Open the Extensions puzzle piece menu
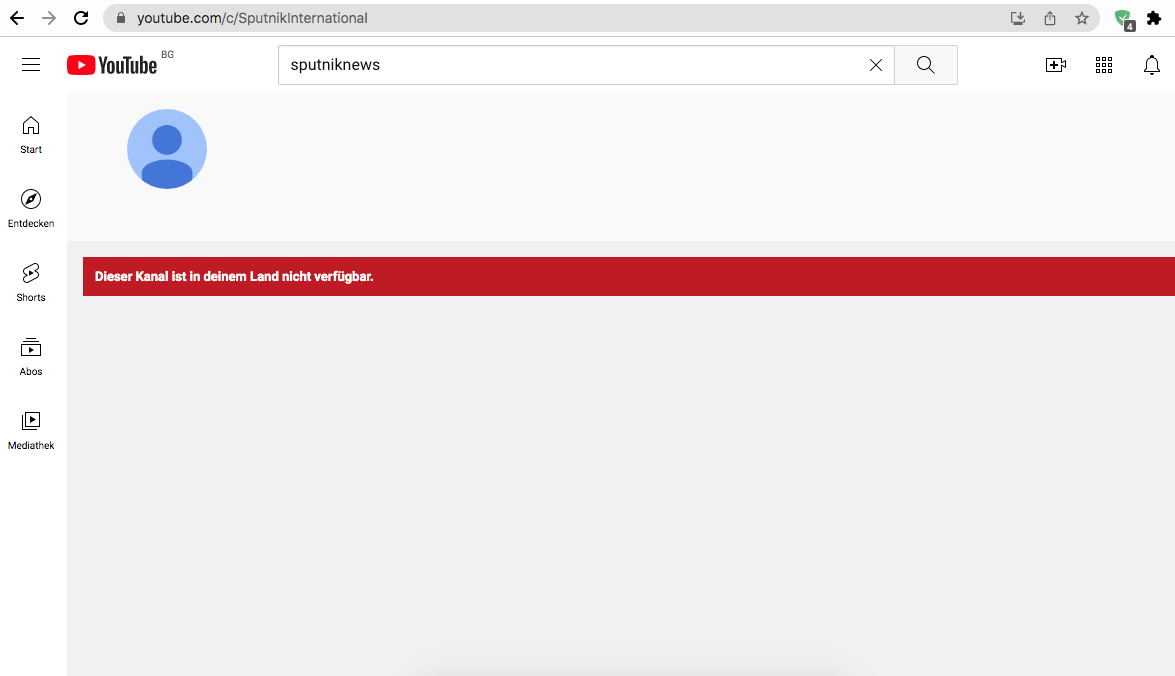 coord(1154,18)
